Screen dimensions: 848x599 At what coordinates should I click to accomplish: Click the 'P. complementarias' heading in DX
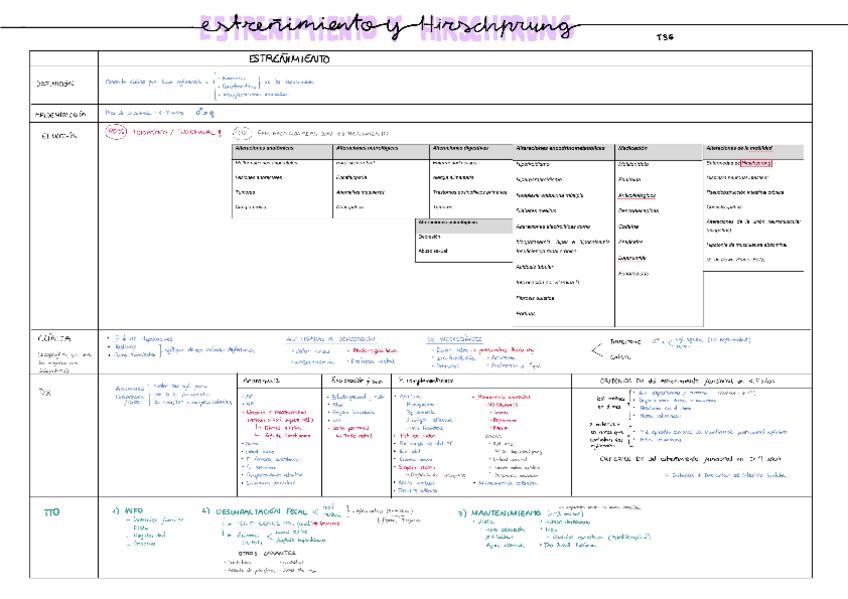[426, 381]
